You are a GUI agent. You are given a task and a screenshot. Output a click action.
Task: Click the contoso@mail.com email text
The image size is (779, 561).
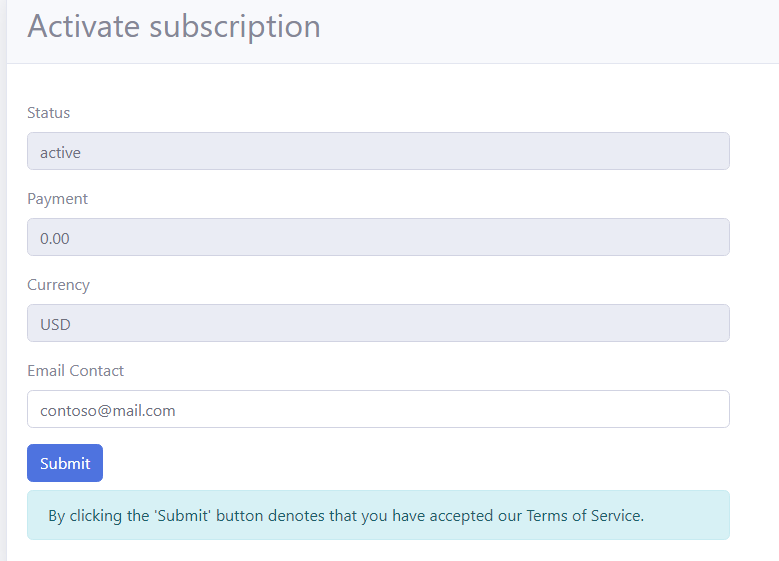click(108, 411)
